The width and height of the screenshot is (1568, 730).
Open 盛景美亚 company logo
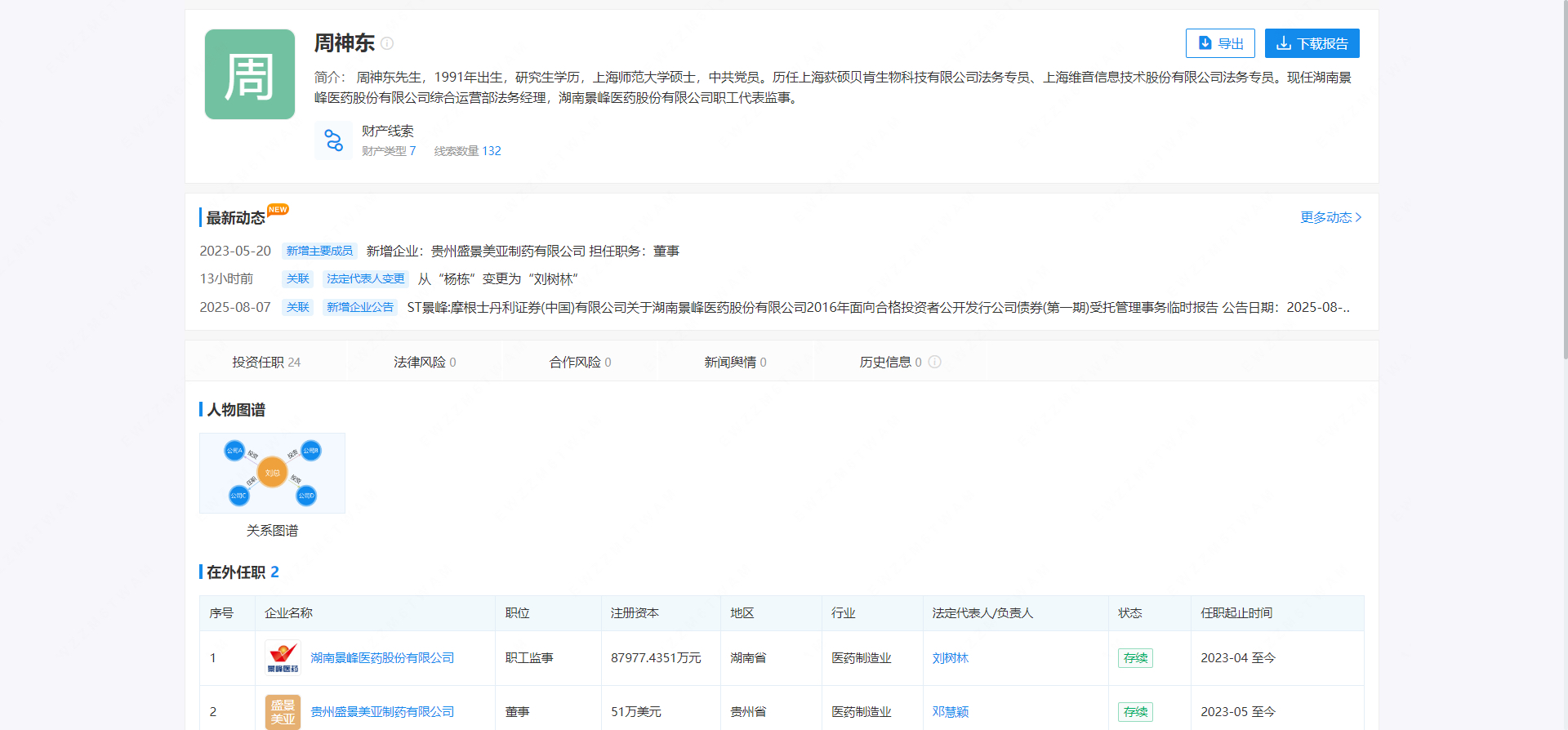[x=283, y=711]
